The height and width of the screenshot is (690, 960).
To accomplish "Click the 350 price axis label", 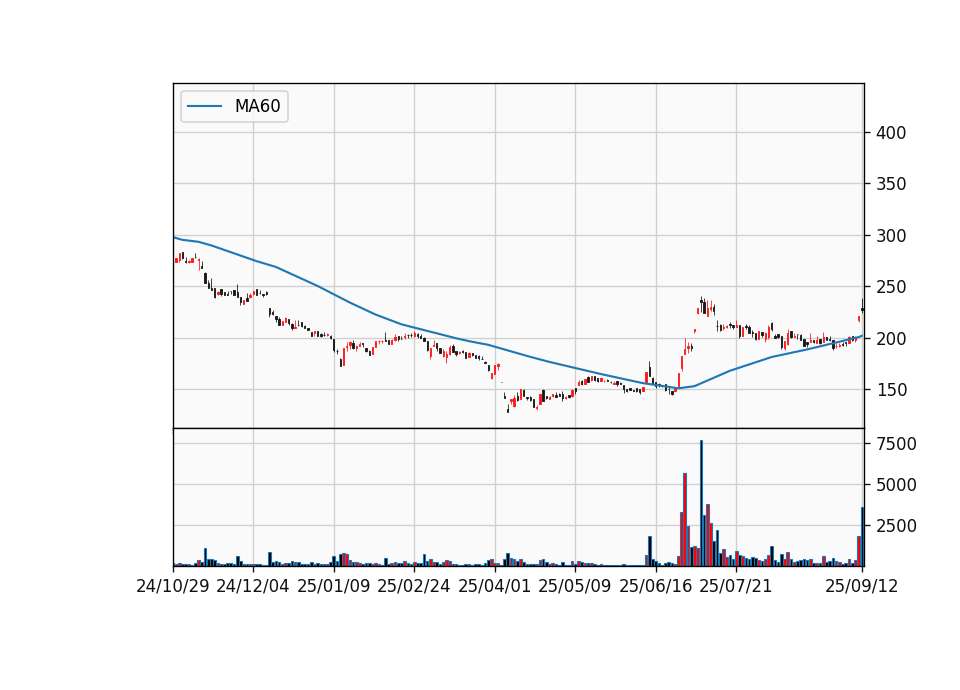I will click(891, 184).
